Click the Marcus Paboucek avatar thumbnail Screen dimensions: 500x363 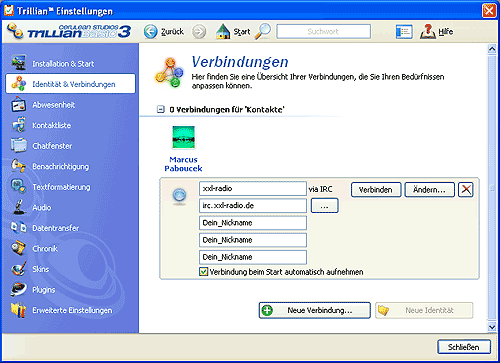tap(183, 137)
